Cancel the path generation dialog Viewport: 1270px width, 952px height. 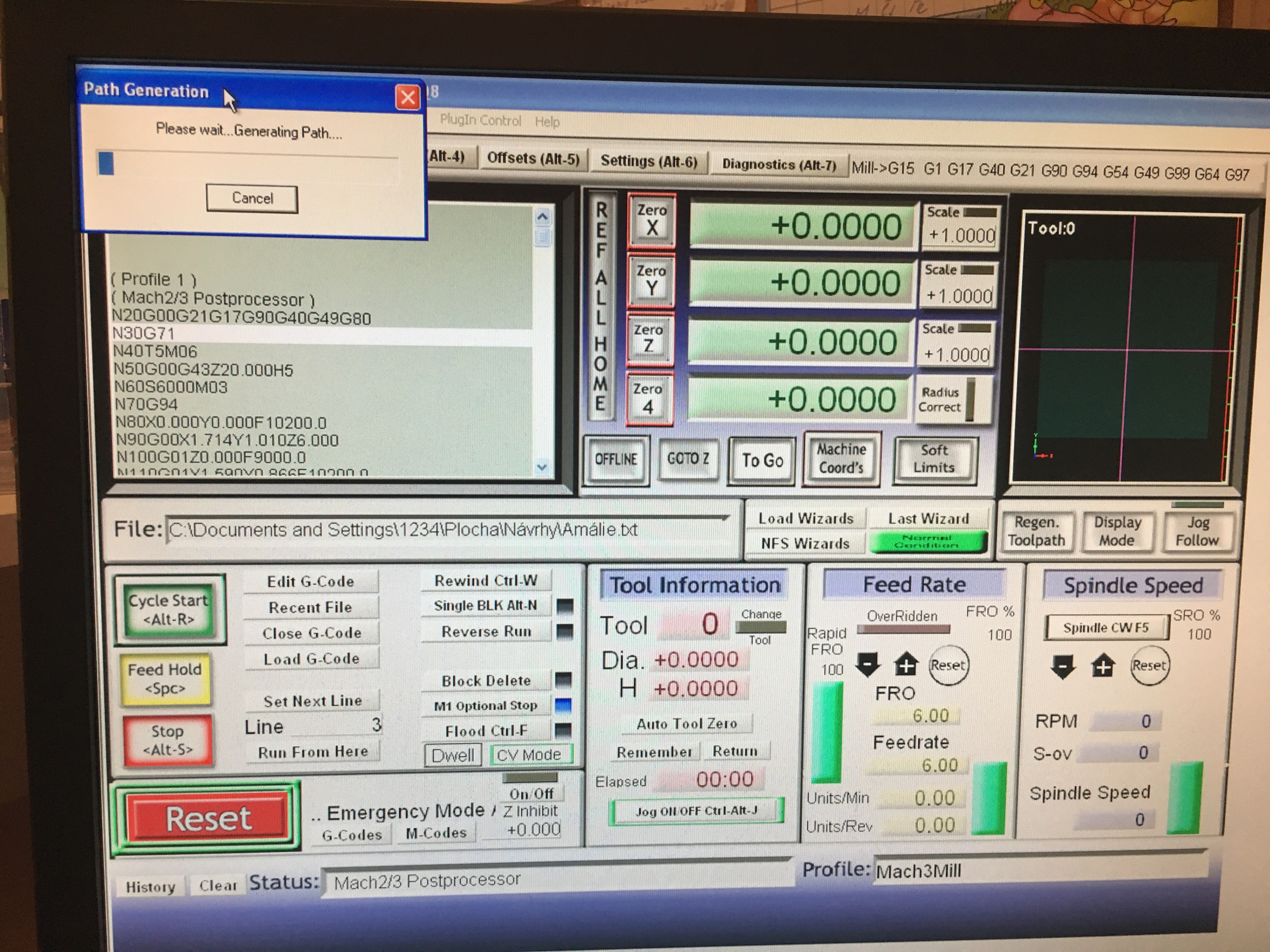pos(252,199)
